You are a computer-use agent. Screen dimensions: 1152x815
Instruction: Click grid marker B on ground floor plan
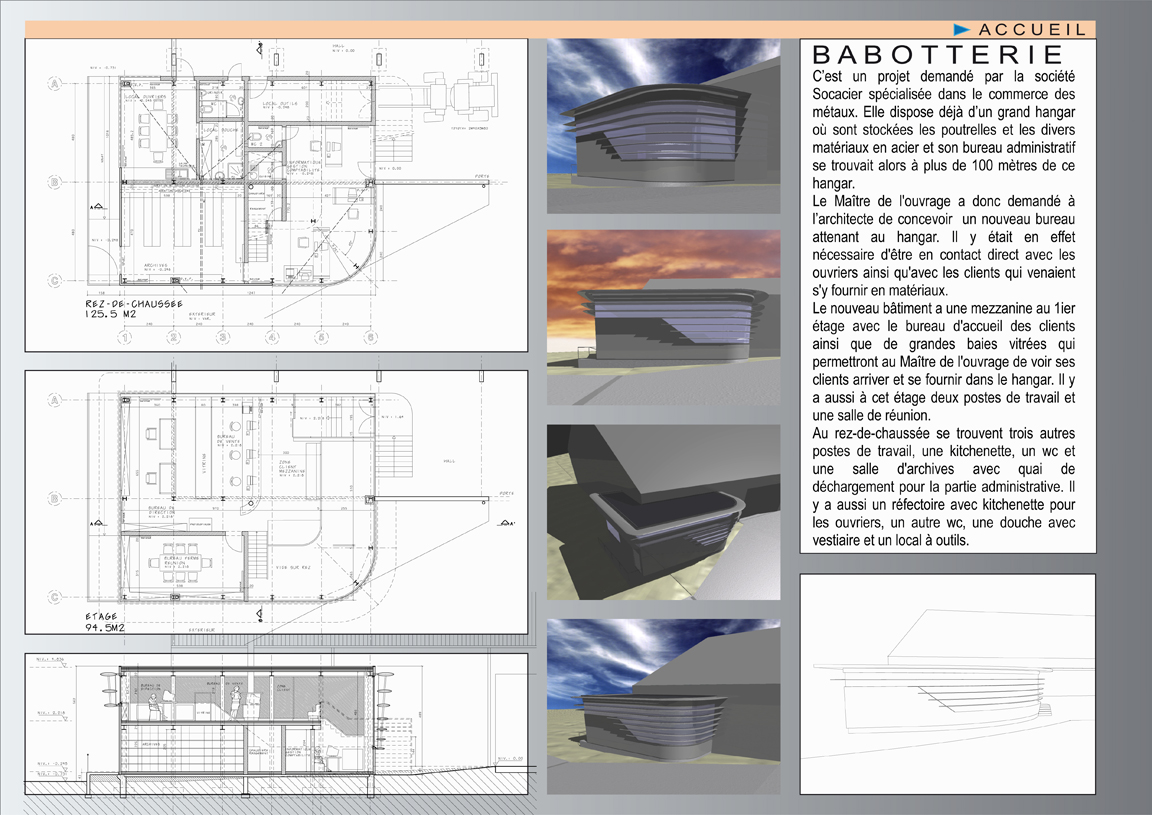tap(54, 182)
